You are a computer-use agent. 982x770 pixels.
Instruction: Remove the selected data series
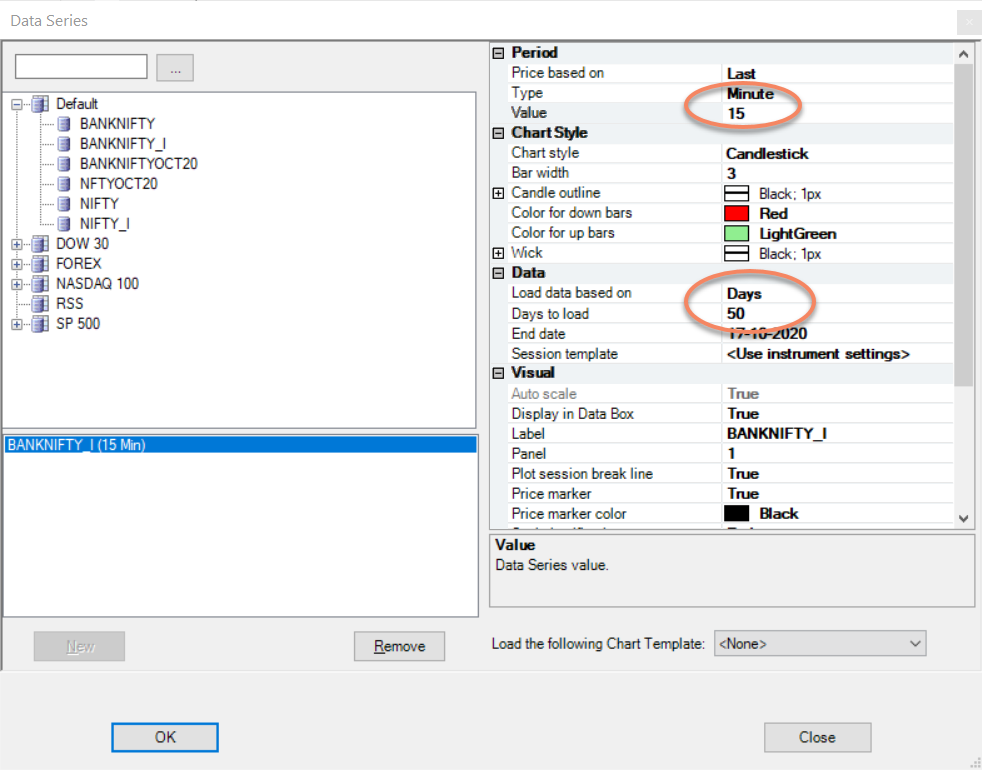400,646
